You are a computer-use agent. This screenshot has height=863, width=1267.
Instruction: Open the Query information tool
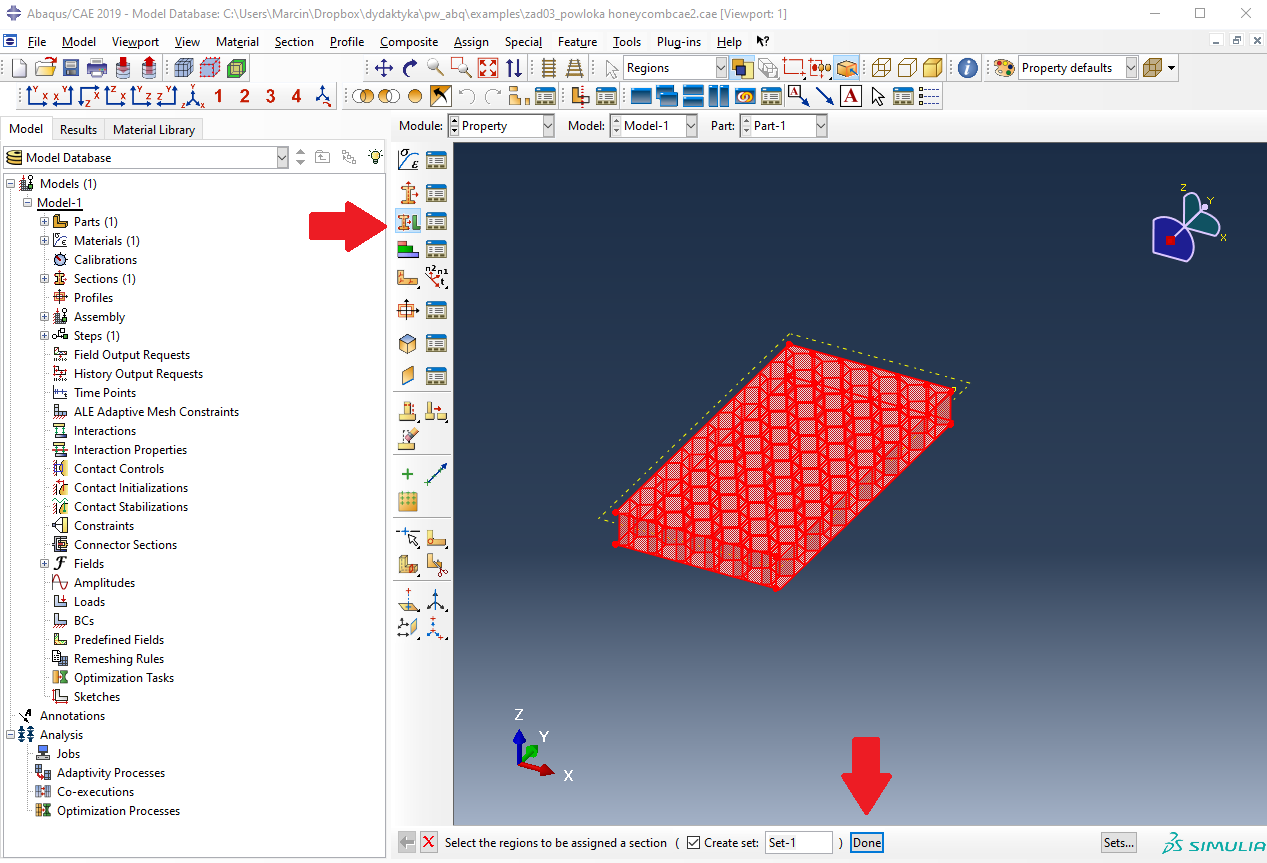tap(967, 68)
